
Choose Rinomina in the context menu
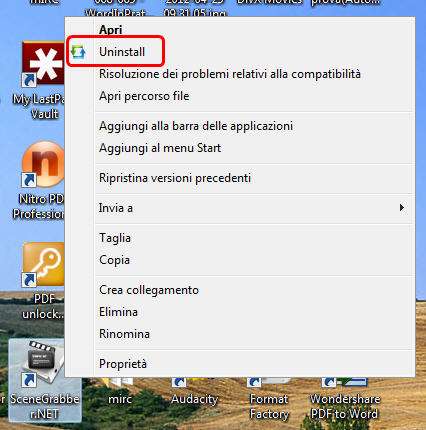point(124,334)
